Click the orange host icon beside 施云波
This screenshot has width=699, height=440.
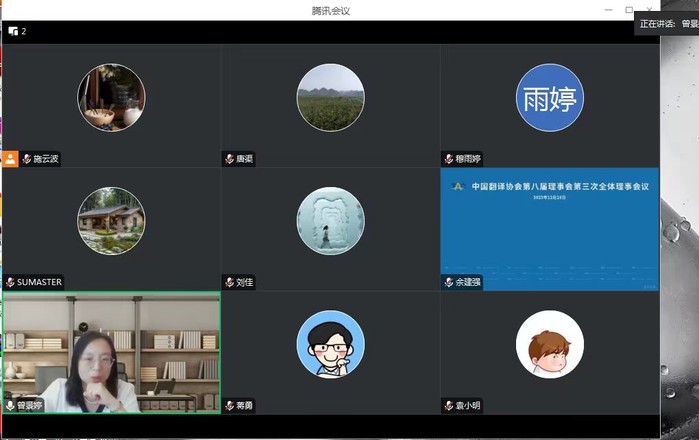pyautogui.click(x=10, y=158)
